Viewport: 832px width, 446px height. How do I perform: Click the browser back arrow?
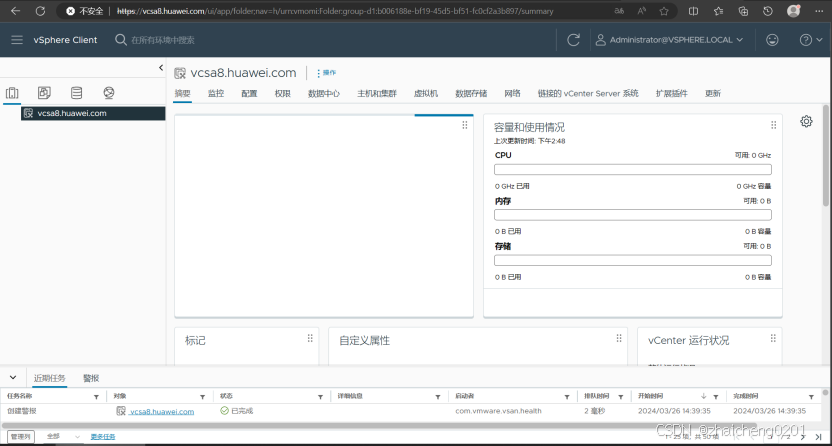click(15, 11)
